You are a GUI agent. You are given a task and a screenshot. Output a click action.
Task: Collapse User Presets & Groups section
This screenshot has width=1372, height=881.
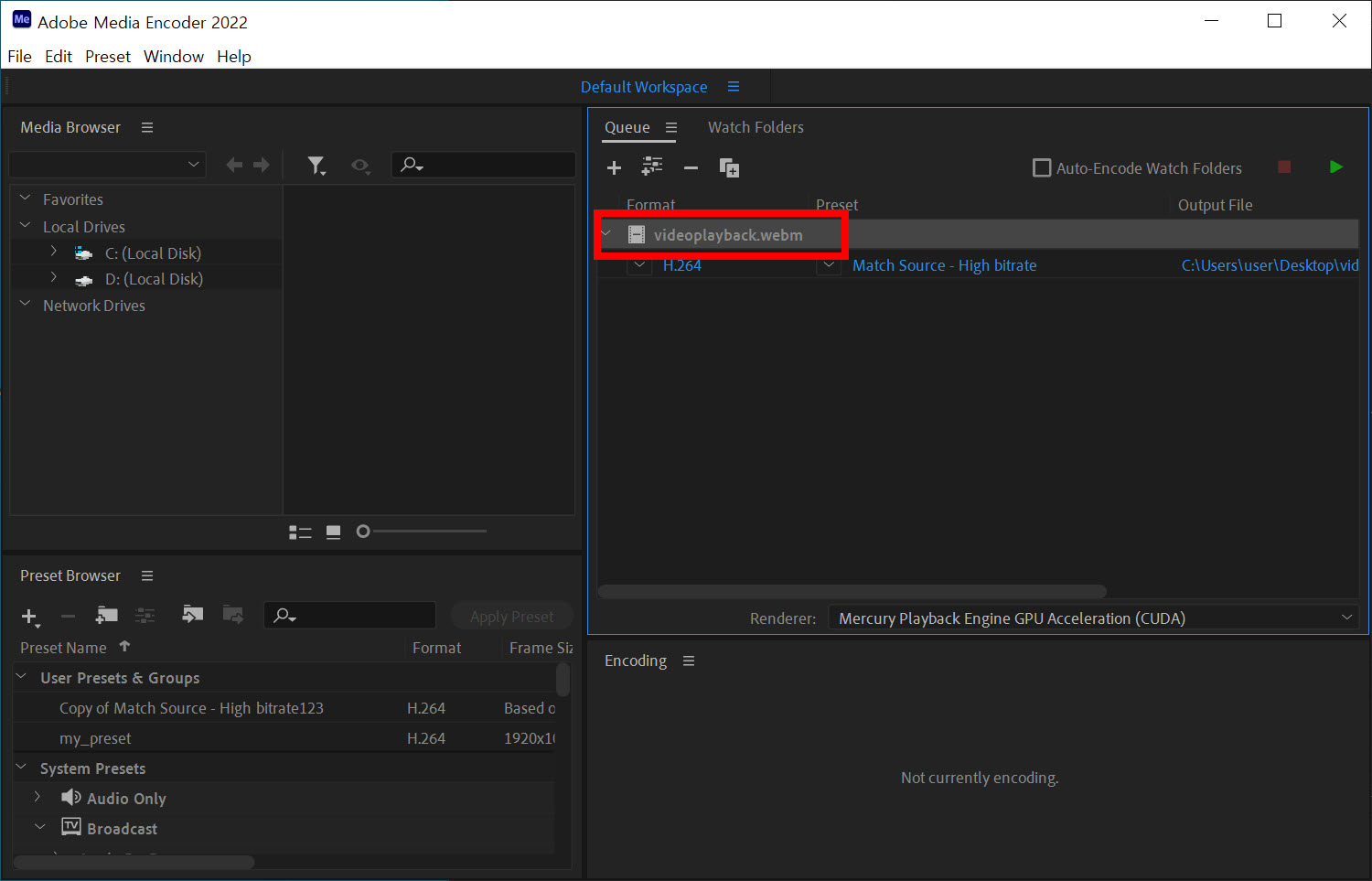[x=21, y=676]
